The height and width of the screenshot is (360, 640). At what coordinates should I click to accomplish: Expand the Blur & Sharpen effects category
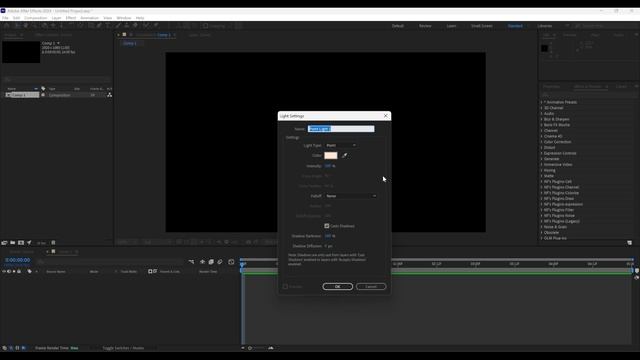542,119
